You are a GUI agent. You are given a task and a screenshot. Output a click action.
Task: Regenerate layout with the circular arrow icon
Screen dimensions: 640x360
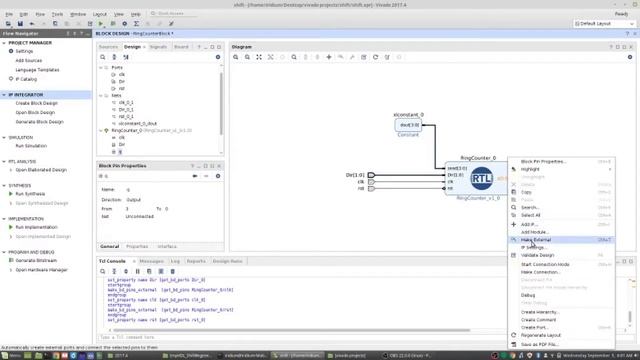(x=376, y=57)
